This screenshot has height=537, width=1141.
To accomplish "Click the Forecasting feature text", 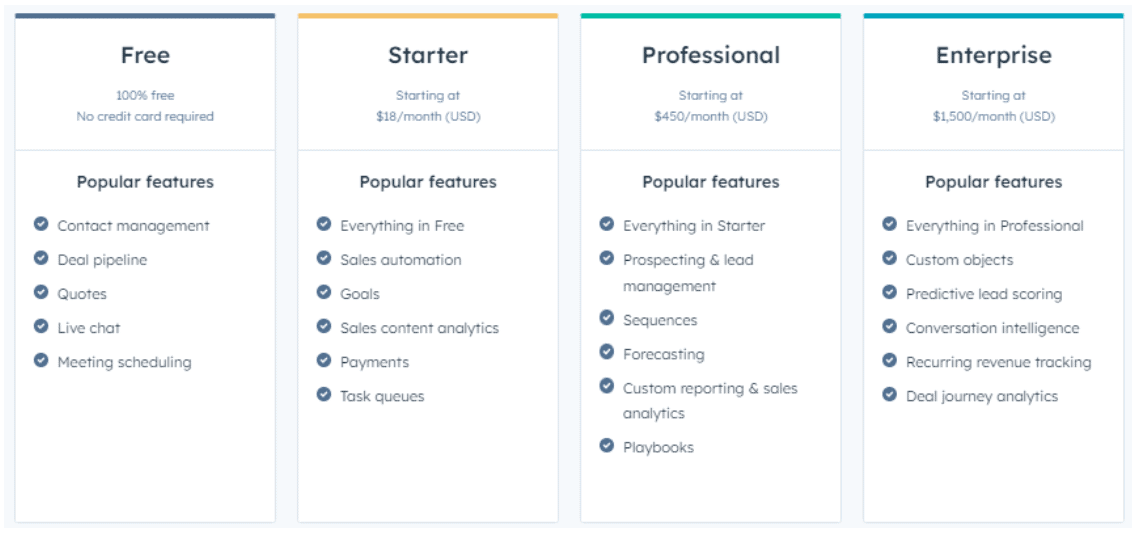I will [x=664, y=354].
